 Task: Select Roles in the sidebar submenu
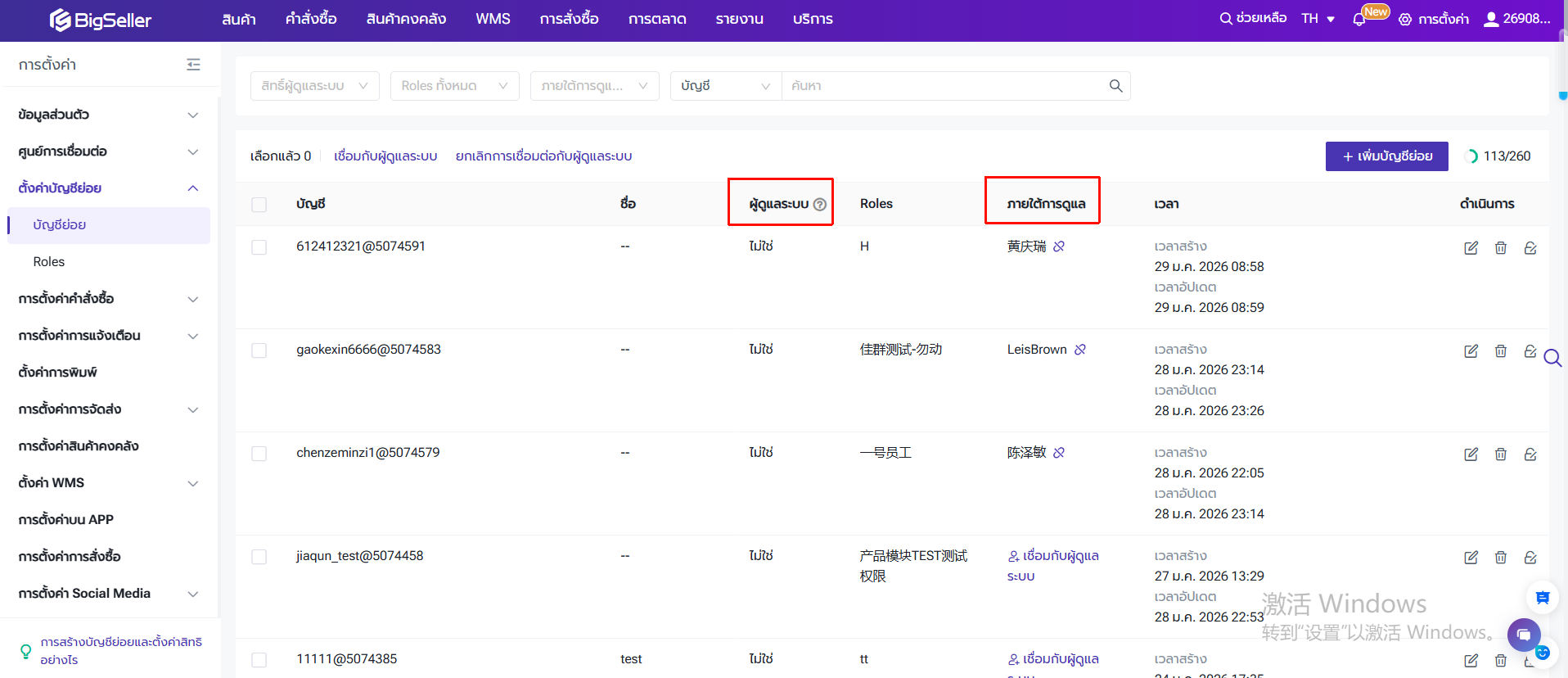pyautogui.click(x=49, y=262)
